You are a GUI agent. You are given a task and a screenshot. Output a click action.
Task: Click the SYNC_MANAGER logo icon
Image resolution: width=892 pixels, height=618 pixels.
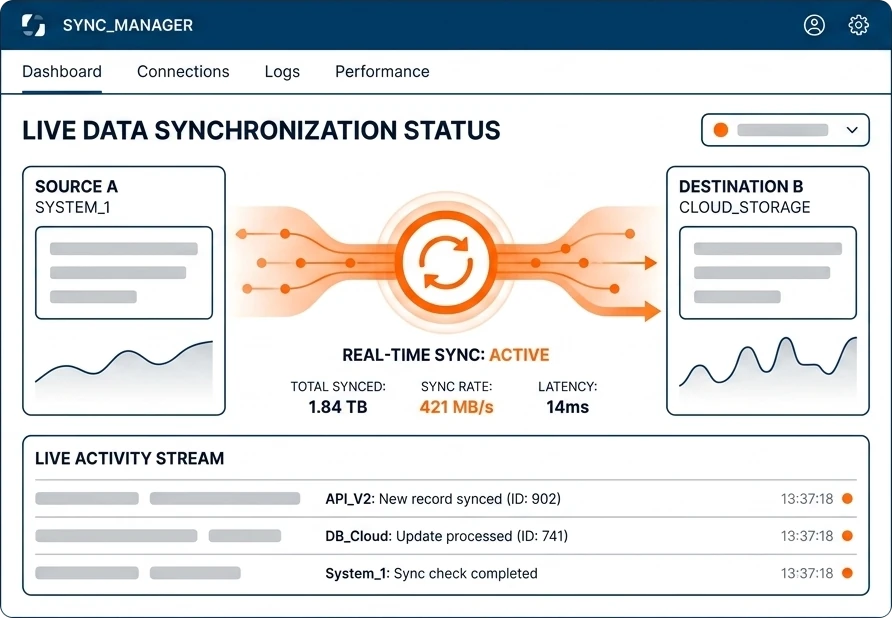[33, 25]
